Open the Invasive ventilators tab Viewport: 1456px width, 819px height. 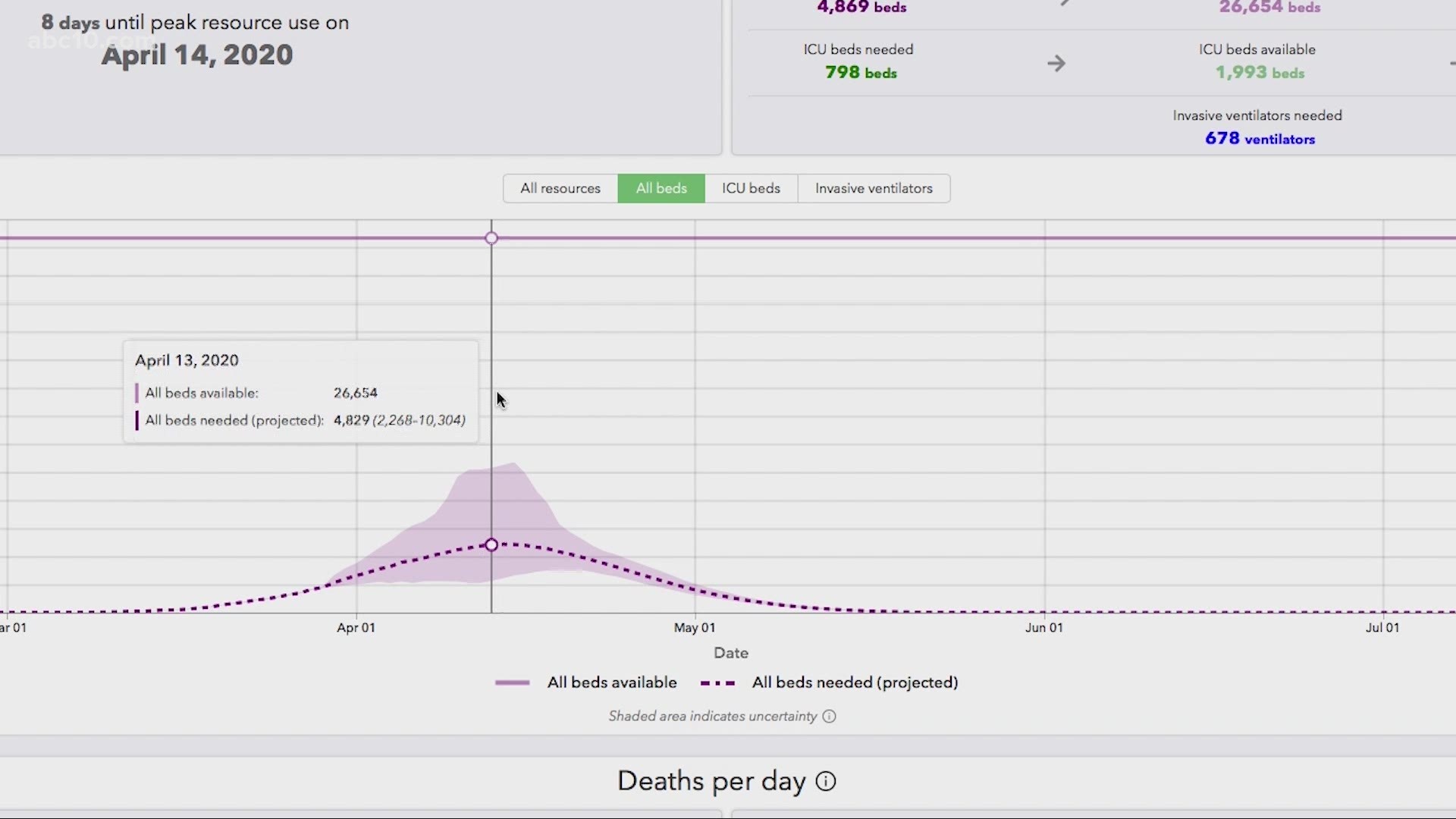[874, 188]
